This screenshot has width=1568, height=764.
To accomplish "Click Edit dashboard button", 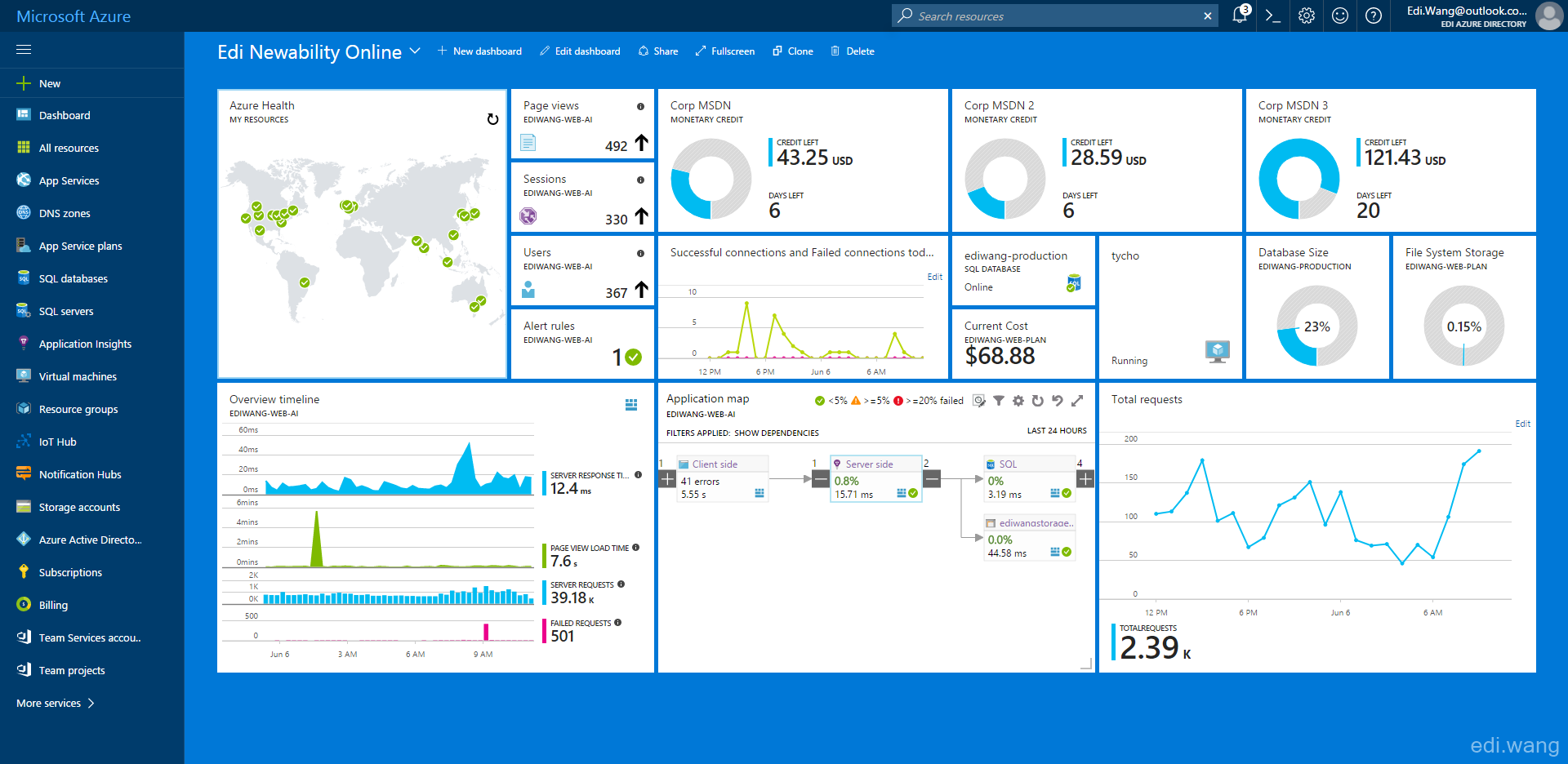I will coord(580,51).
